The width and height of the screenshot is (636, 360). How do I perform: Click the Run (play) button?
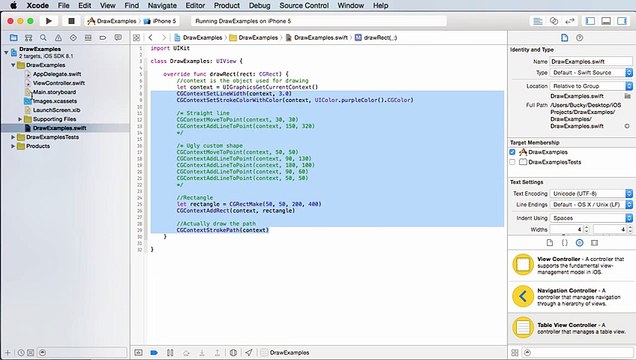coord(49,21)
